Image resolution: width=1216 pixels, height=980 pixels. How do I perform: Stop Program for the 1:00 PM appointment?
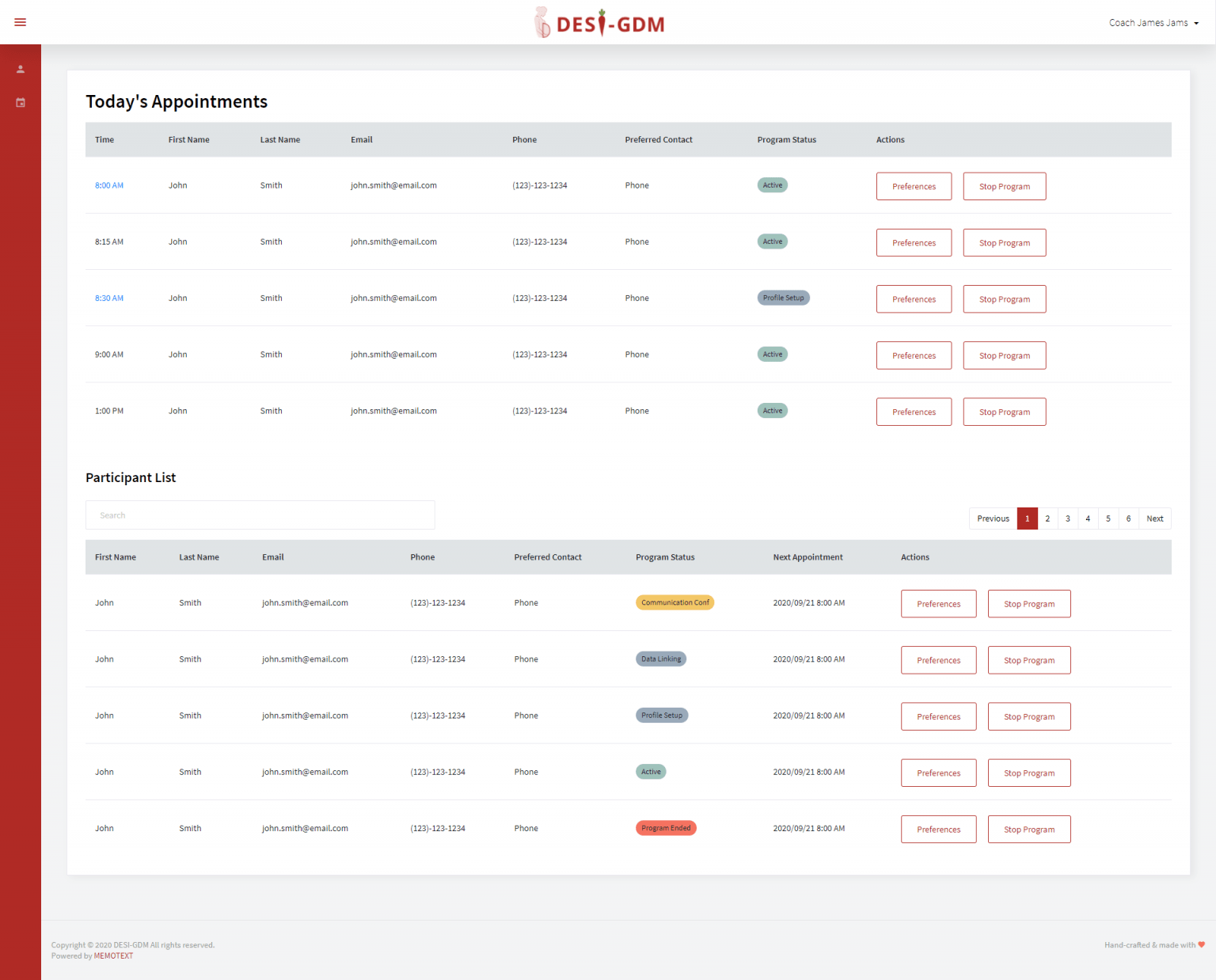click(1004, 412)
